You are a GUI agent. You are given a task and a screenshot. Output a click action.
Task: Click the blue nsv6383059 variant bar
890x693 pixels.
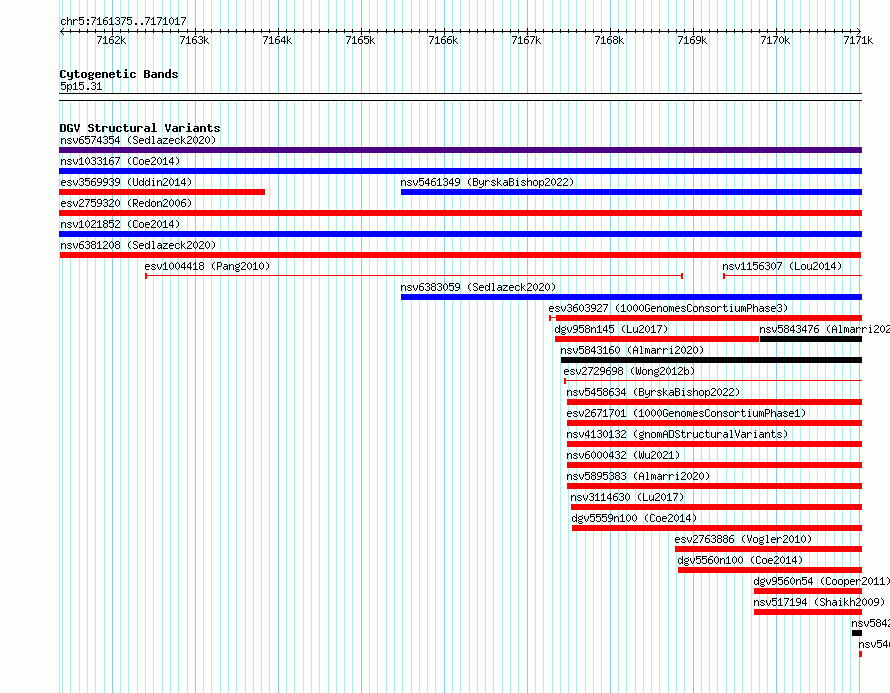point(631,297)
